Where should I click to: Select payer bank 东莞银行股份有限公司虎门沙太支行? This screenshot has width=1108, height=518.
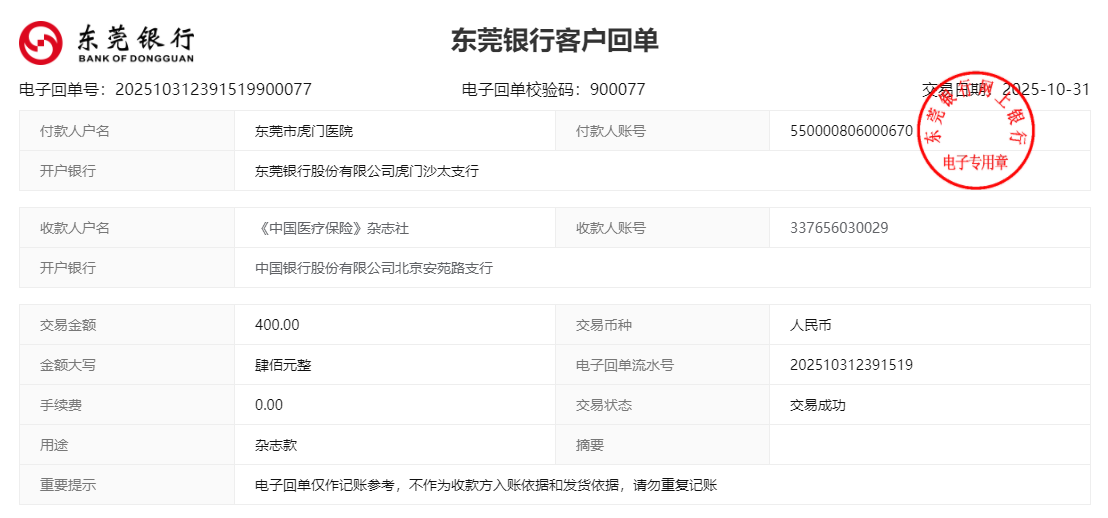point(367,171)
